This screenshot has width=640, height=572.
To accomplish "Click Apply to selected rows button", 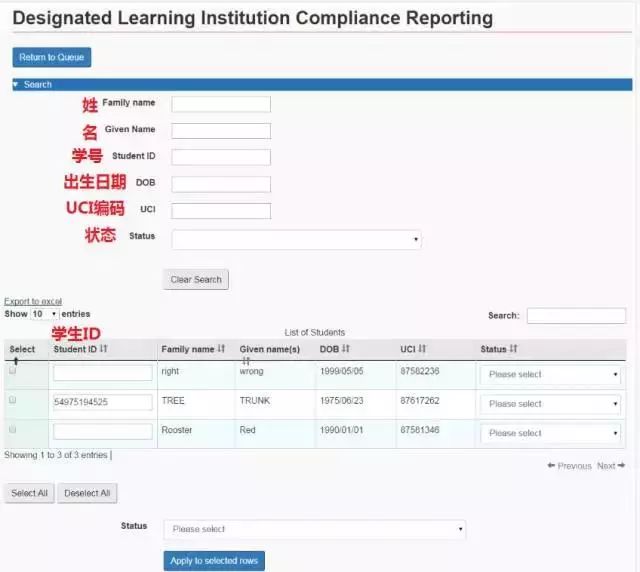I will (x=214, y=561).
